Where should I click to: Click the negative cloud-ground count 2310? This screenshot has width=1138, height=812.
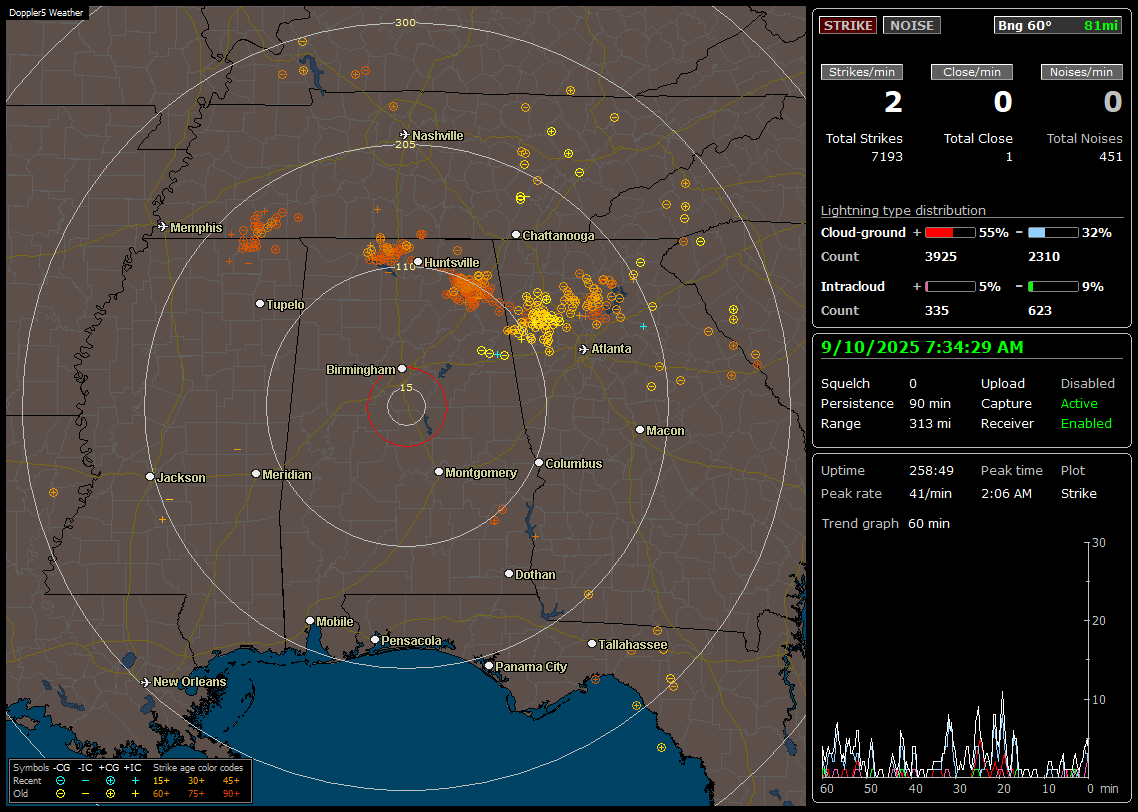point(1044,257)
